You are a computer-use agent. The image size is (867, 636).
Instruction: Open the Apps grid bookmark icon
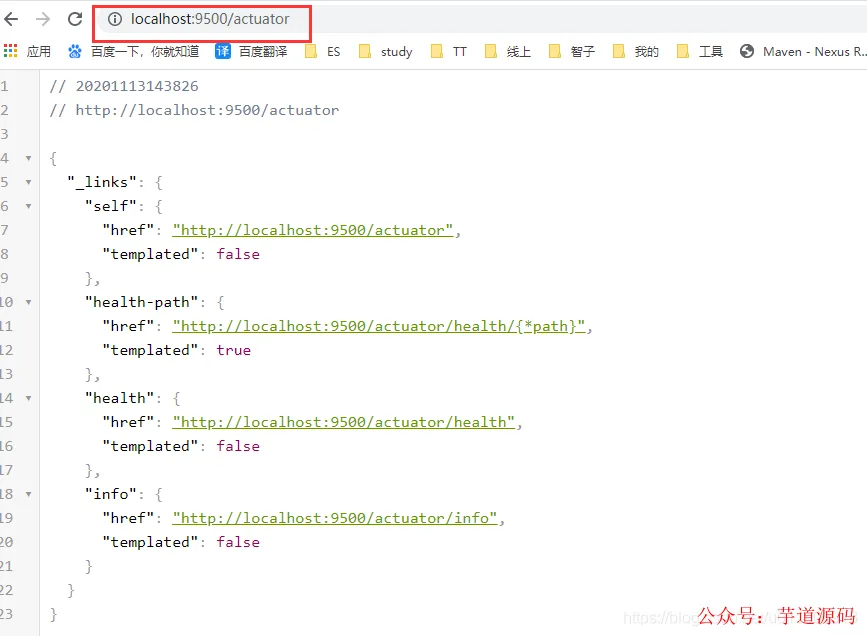click(x=11, y=51)
